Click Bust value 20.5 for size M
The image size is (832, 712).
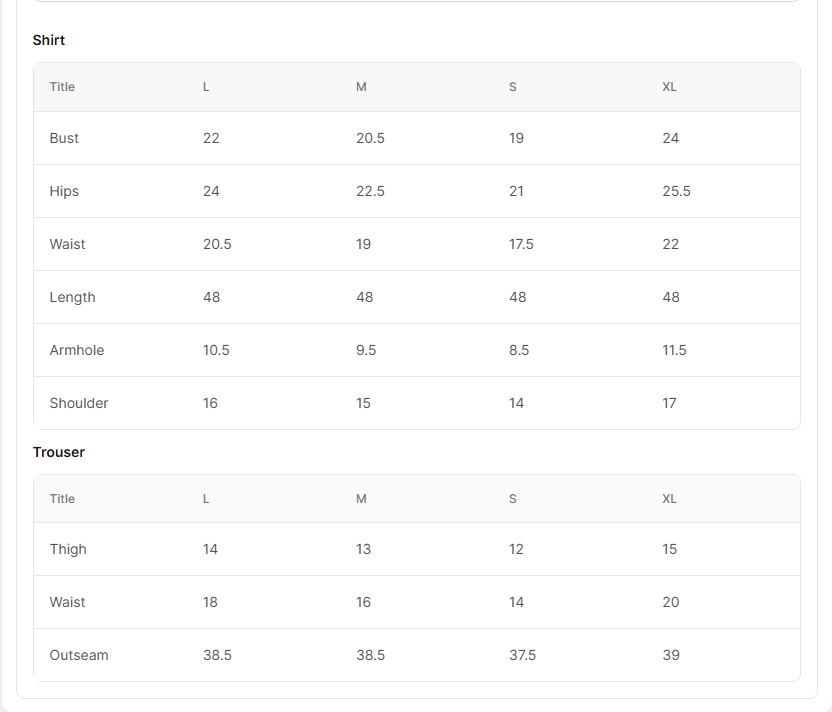[x=370, y=138]
